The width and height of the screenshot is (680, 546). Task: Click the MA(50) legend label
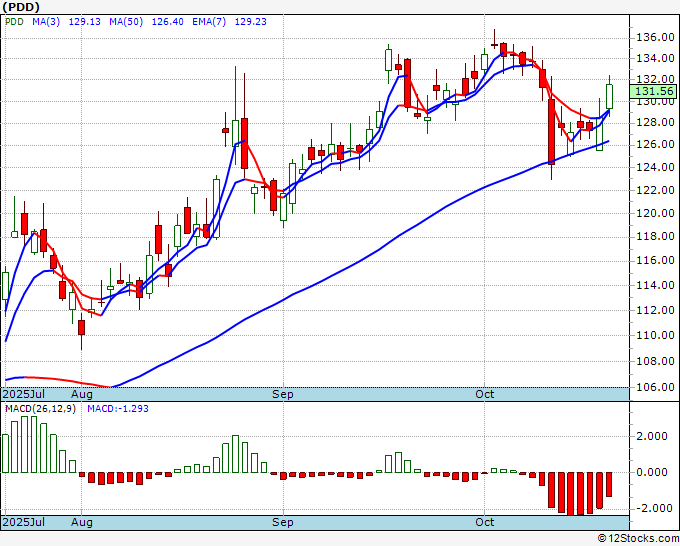(x=126, y=22)
